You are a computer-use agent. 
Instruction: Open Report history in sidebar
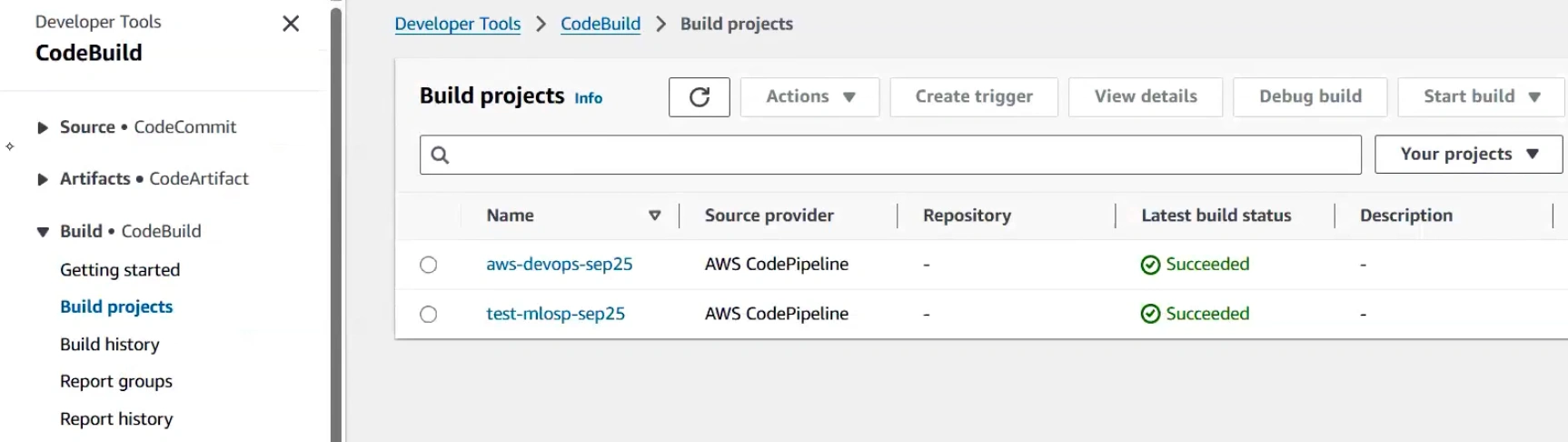tap(116, 419)
